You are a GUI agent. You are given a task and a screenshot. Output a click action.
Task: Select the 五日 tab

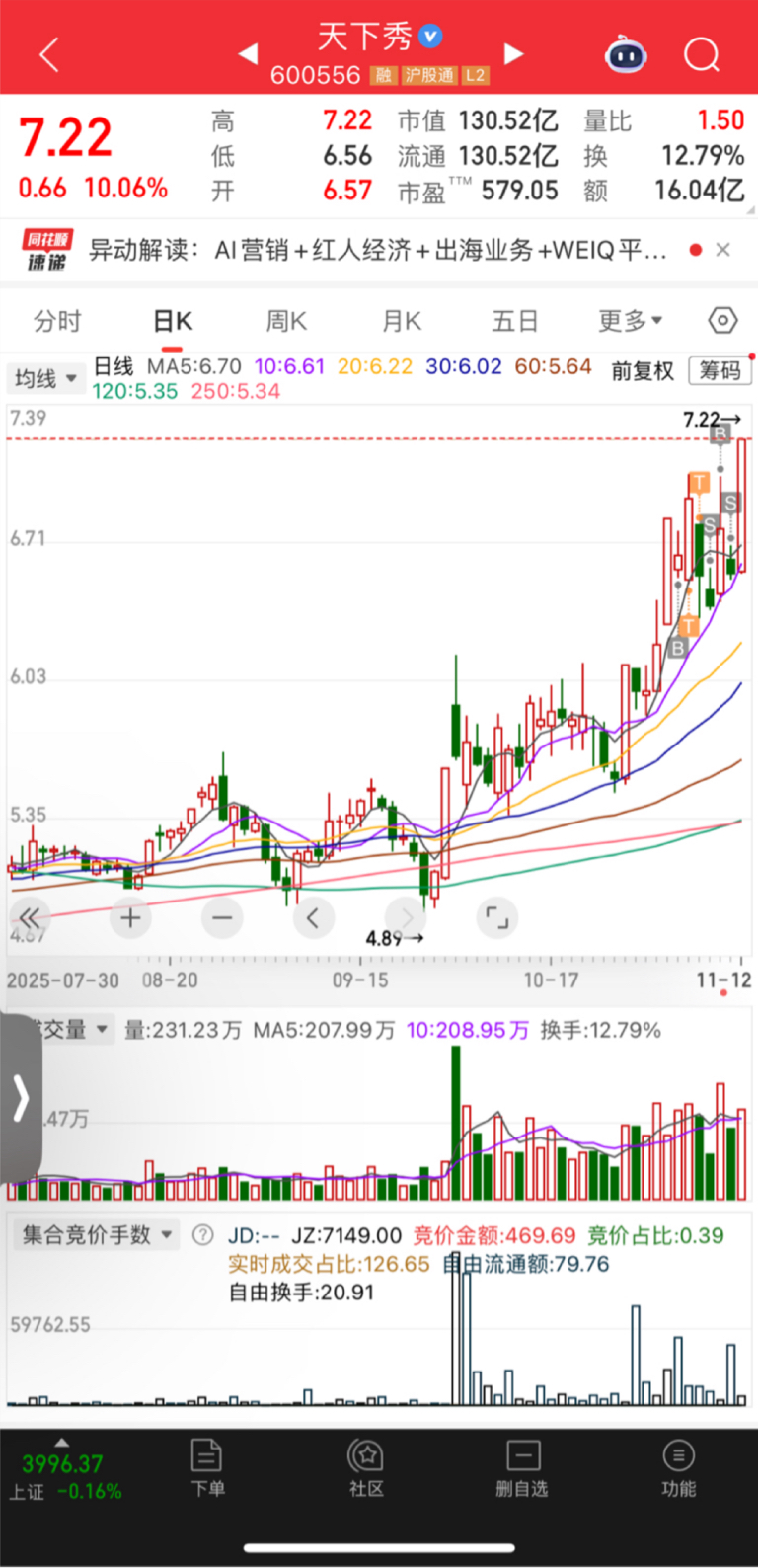[515, 321]
